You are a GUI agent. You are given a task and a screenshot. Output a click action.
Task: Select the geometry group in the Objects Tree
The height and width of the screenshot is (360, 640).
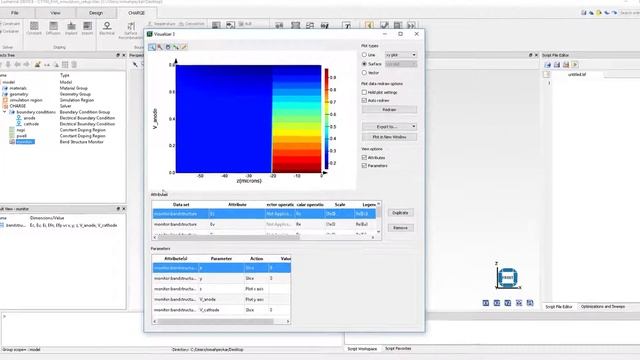(19, 94)
